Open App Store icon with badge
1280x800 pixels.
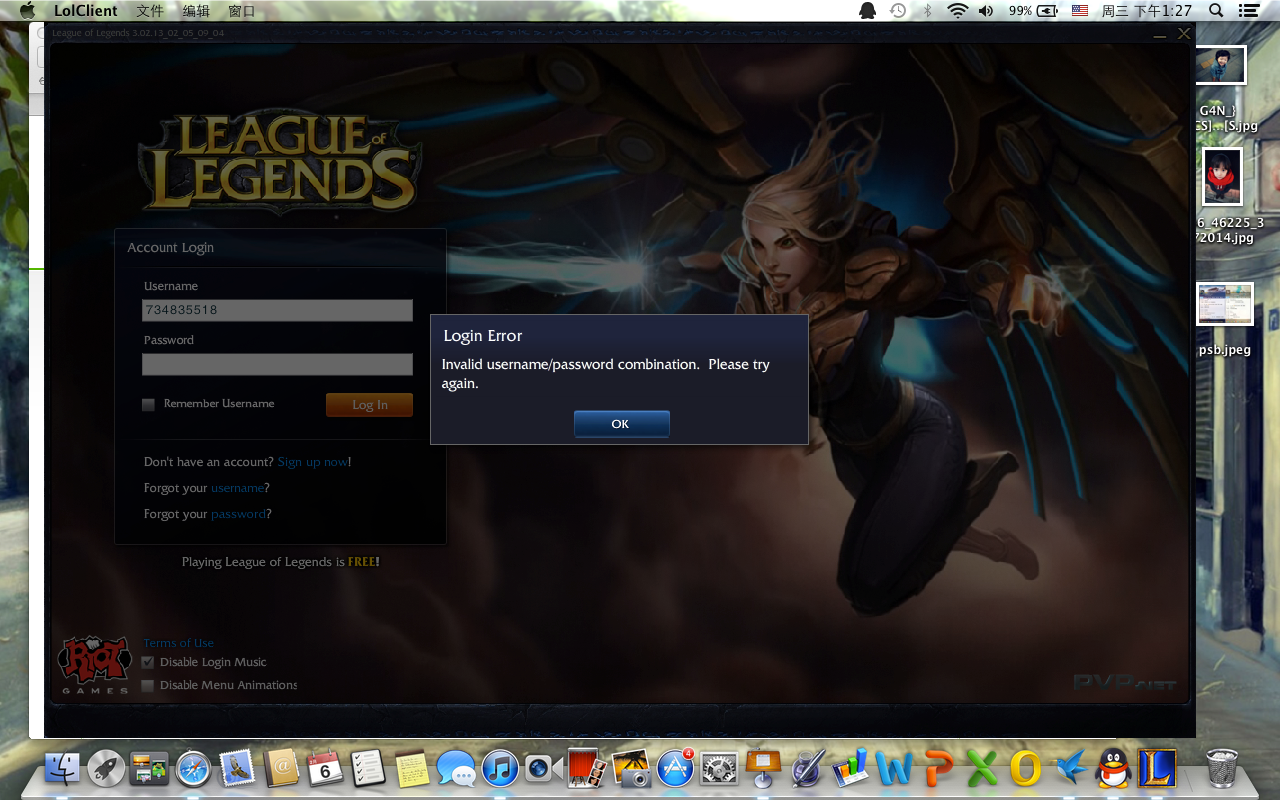pyautogui.click(x=676, y=768)
